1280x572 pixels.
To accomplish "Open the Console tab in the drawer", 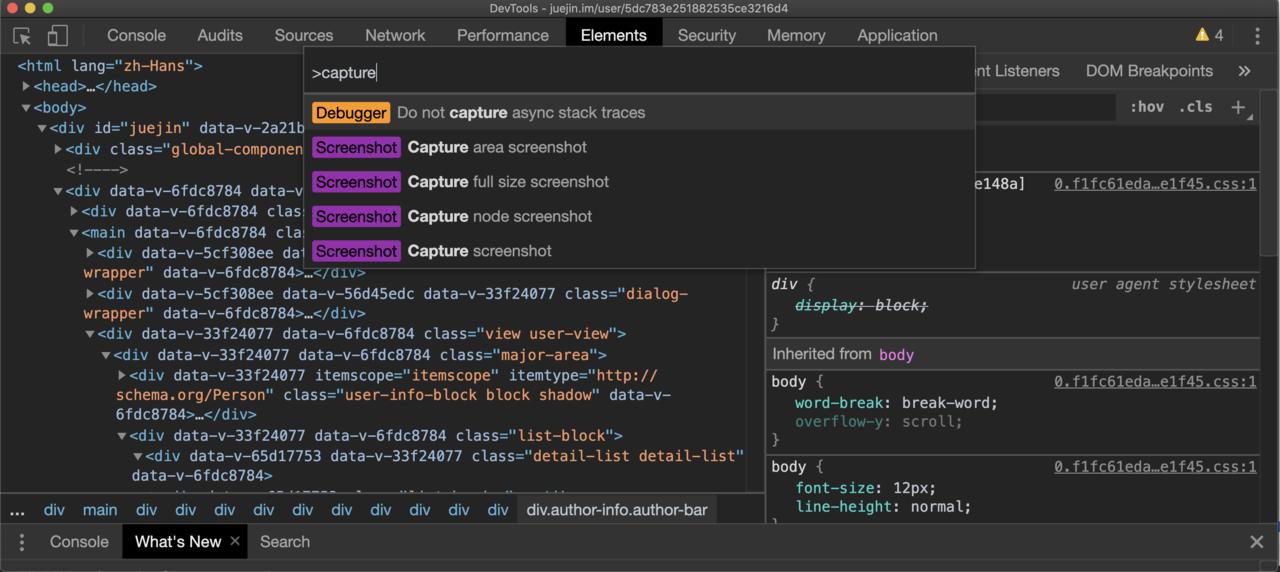I will pos(79,542).
